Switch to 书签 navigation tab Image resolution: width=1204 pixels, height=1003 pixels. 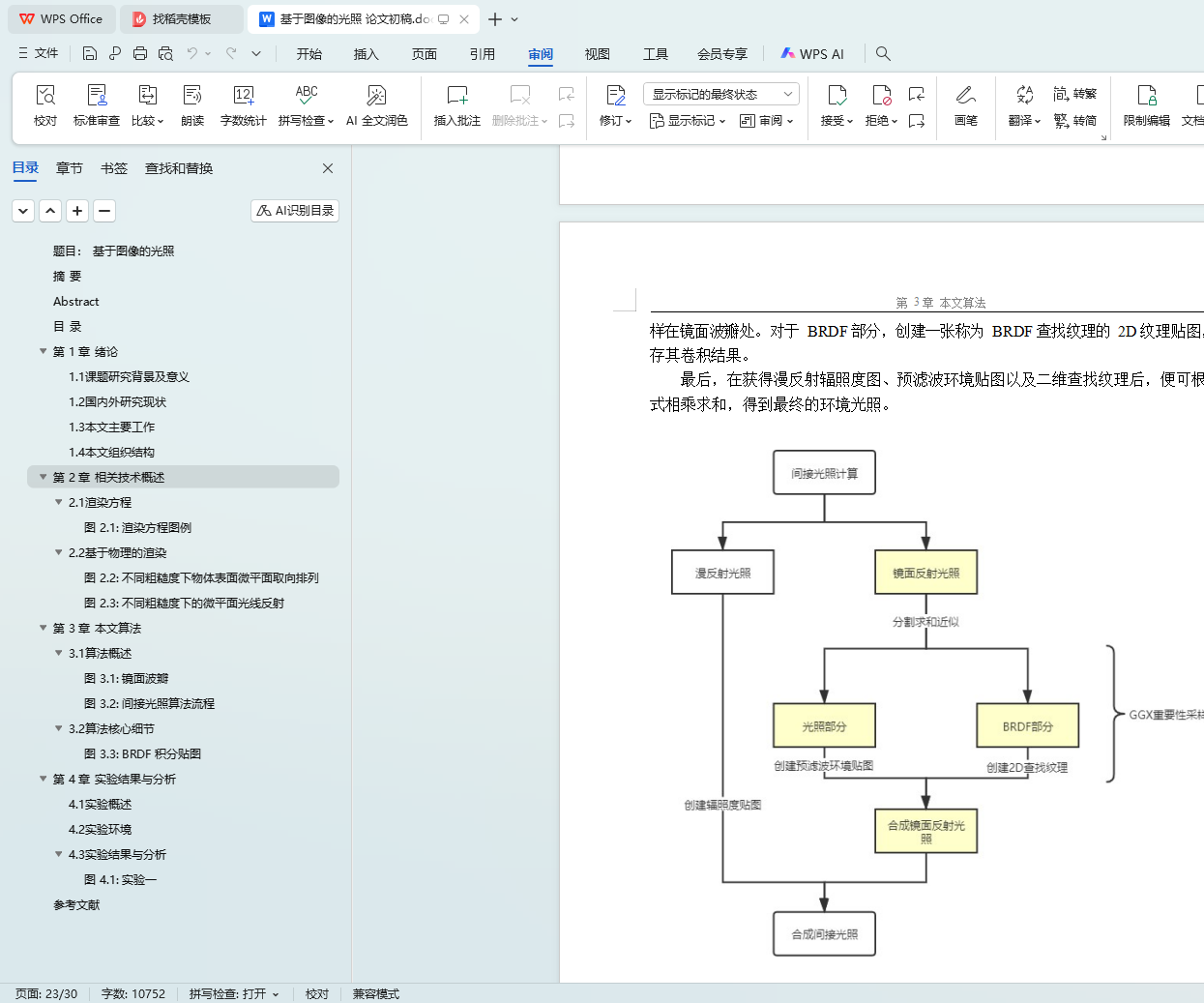(114, 168)
